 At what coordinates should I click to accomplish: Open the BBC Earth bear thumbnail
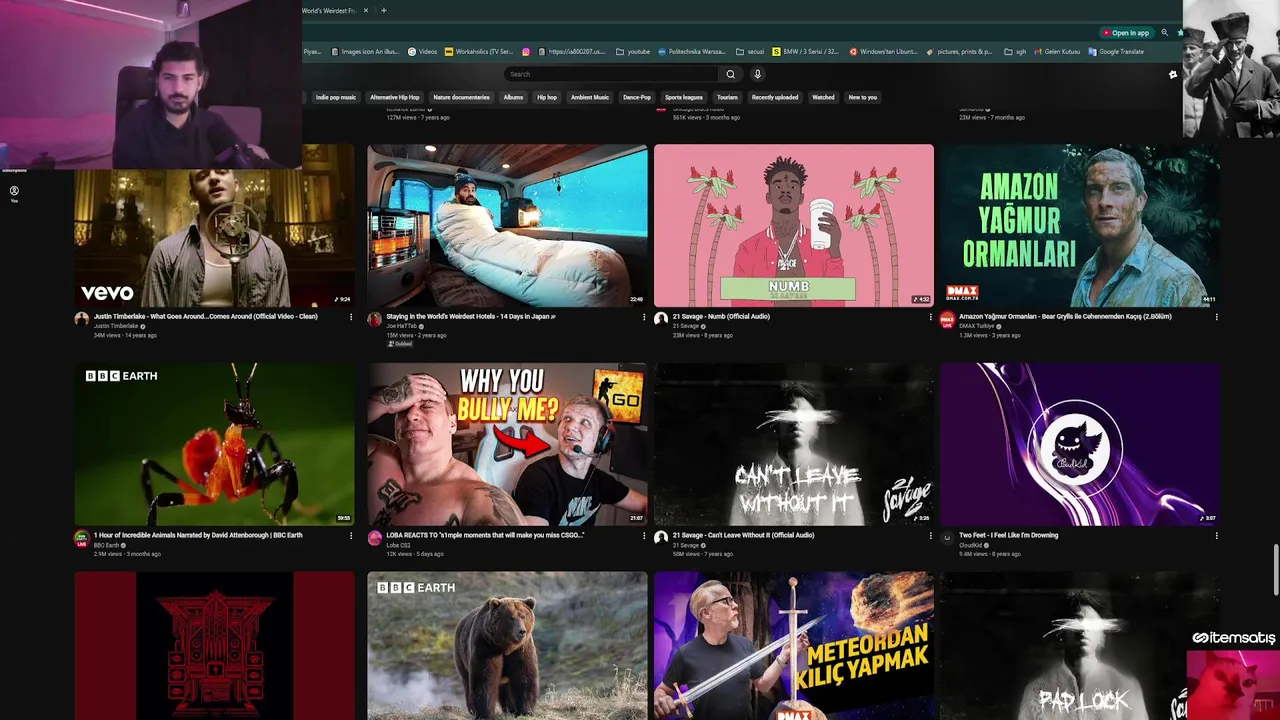[x=507, y=646]
